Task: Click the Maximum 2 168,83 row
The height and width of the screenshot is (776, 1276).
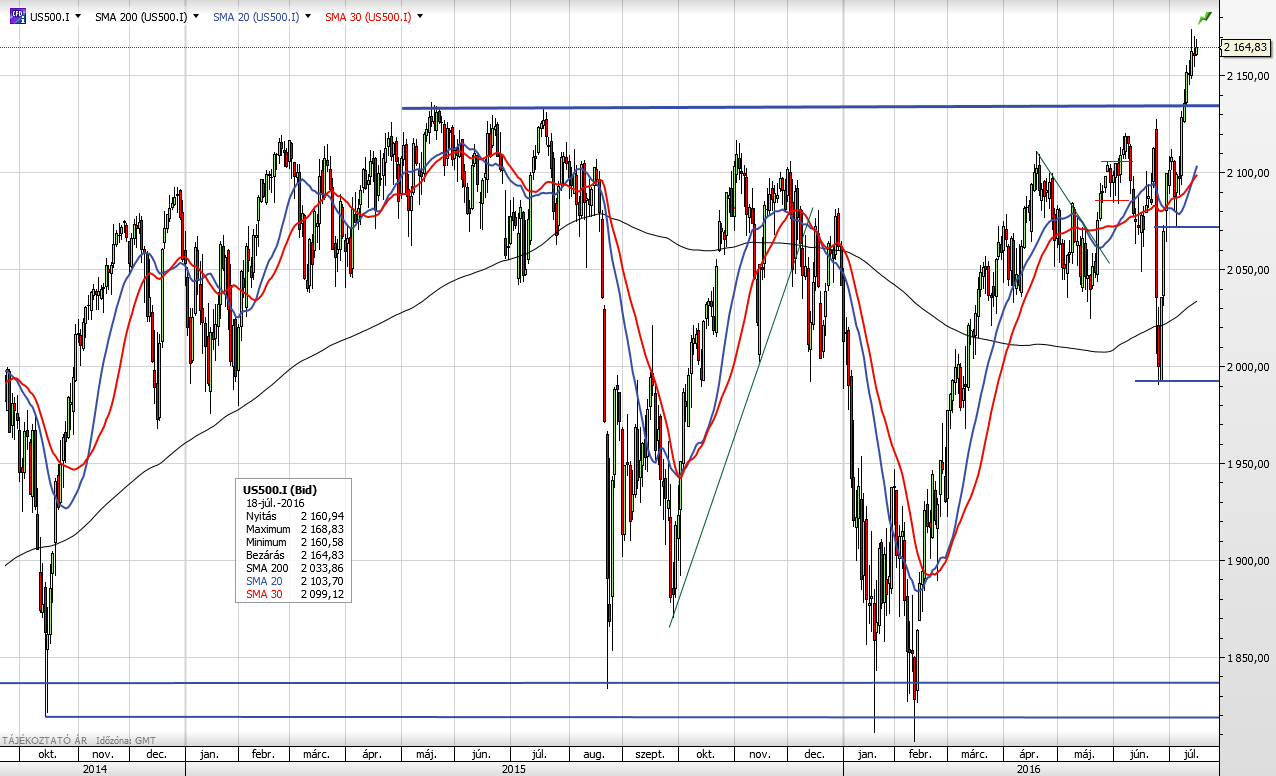Action: click(x=294, y=529)
